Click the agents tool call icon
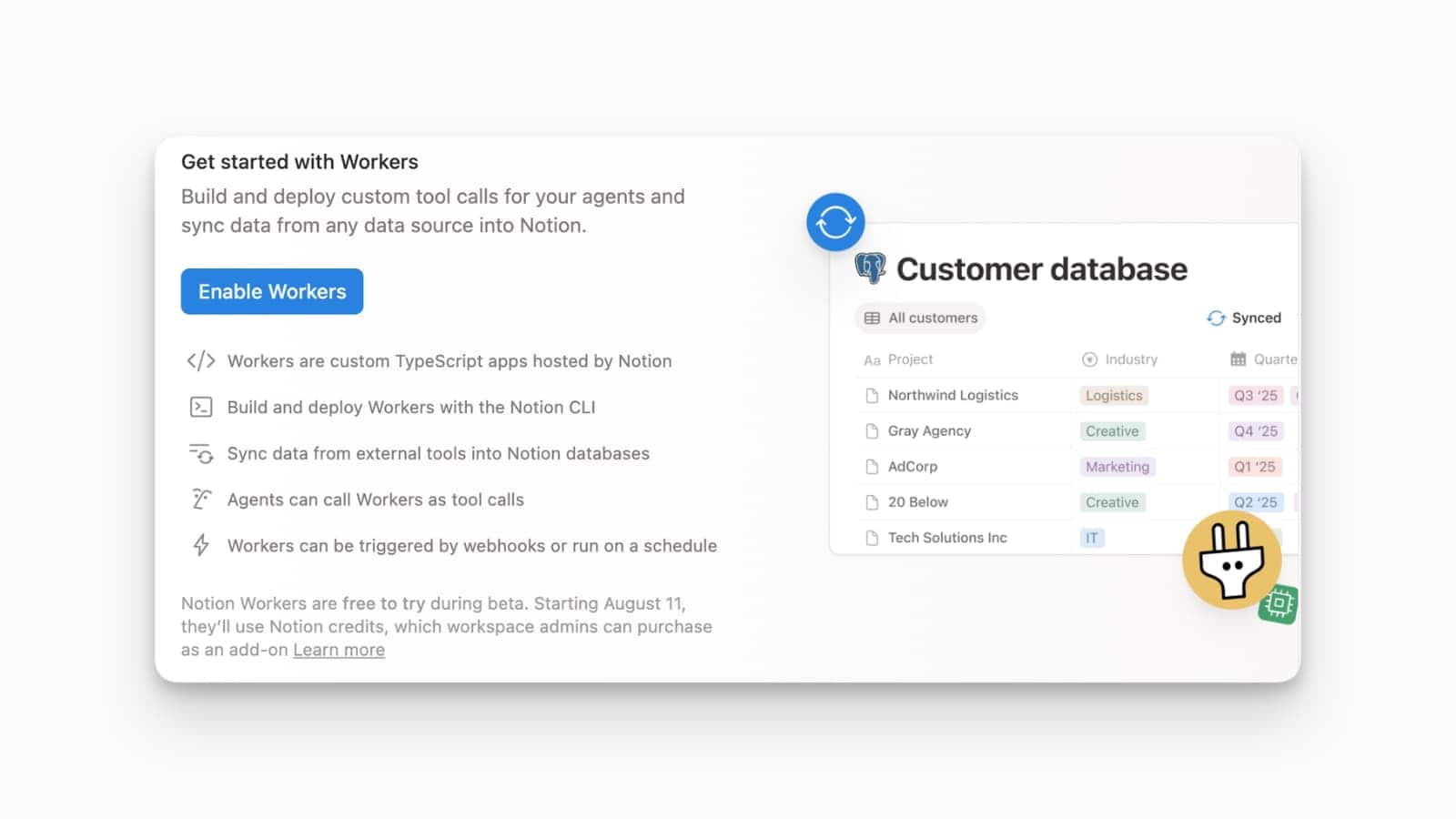 [201, 500]
